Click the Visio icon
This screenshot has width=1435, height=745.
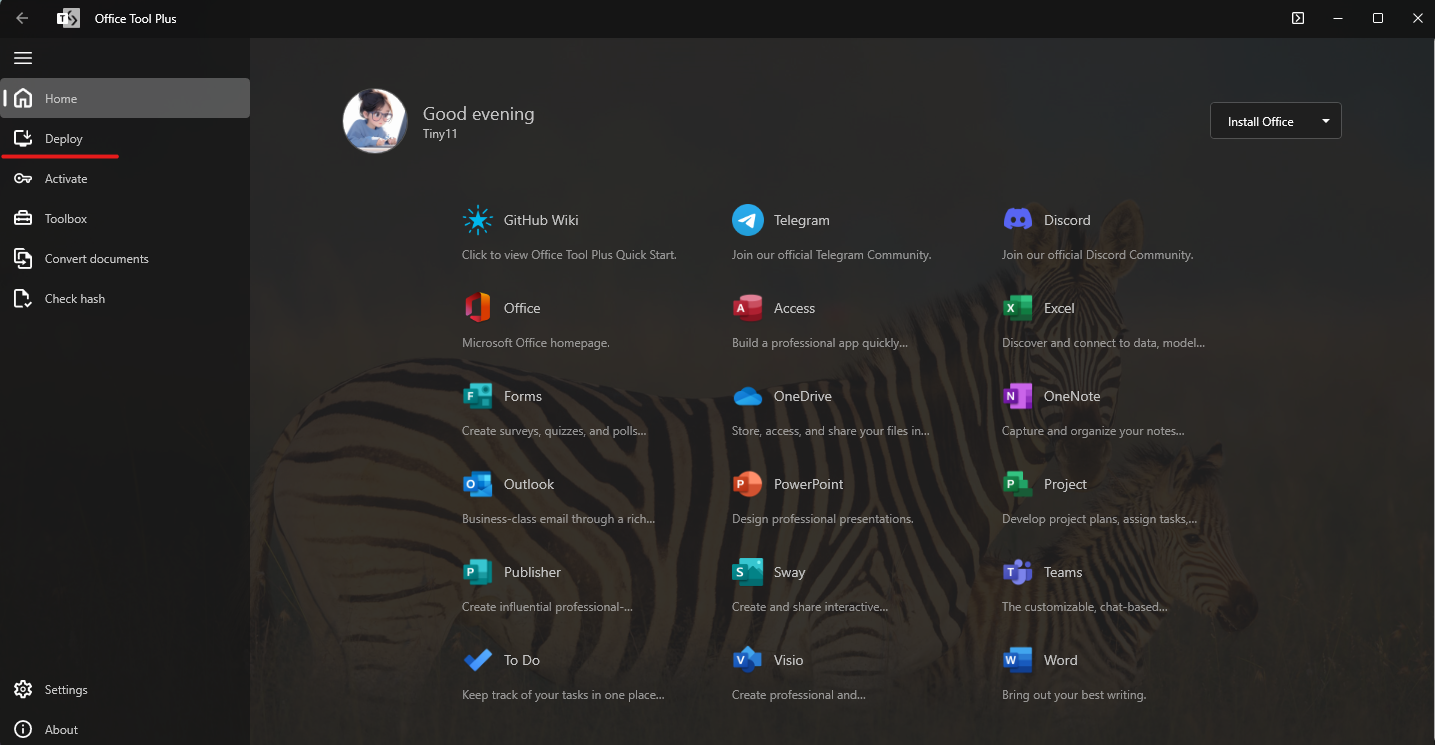(748, 660)
